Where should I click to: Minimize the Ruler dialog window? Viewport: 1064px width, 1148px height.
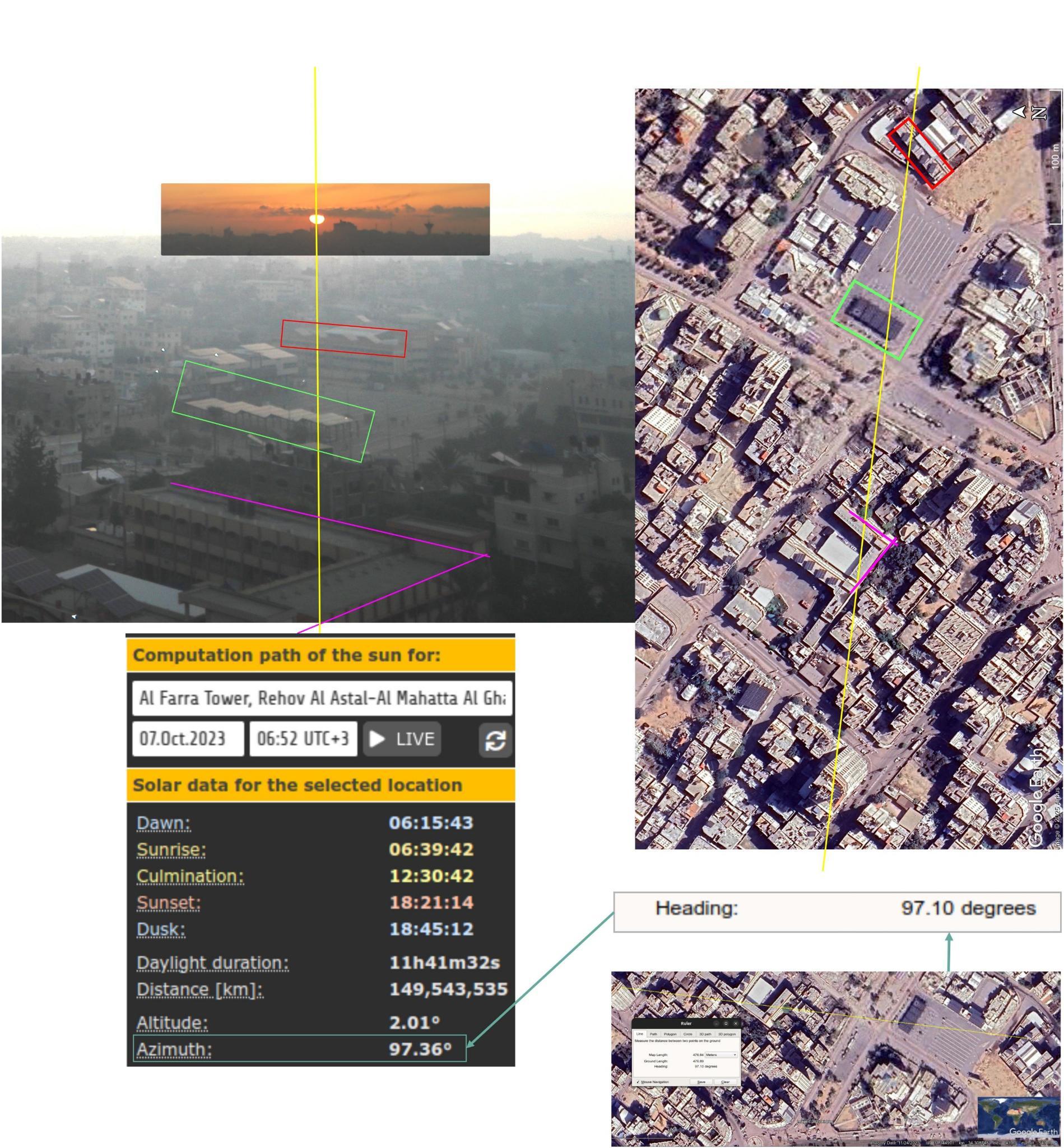tap(716, 1024)
